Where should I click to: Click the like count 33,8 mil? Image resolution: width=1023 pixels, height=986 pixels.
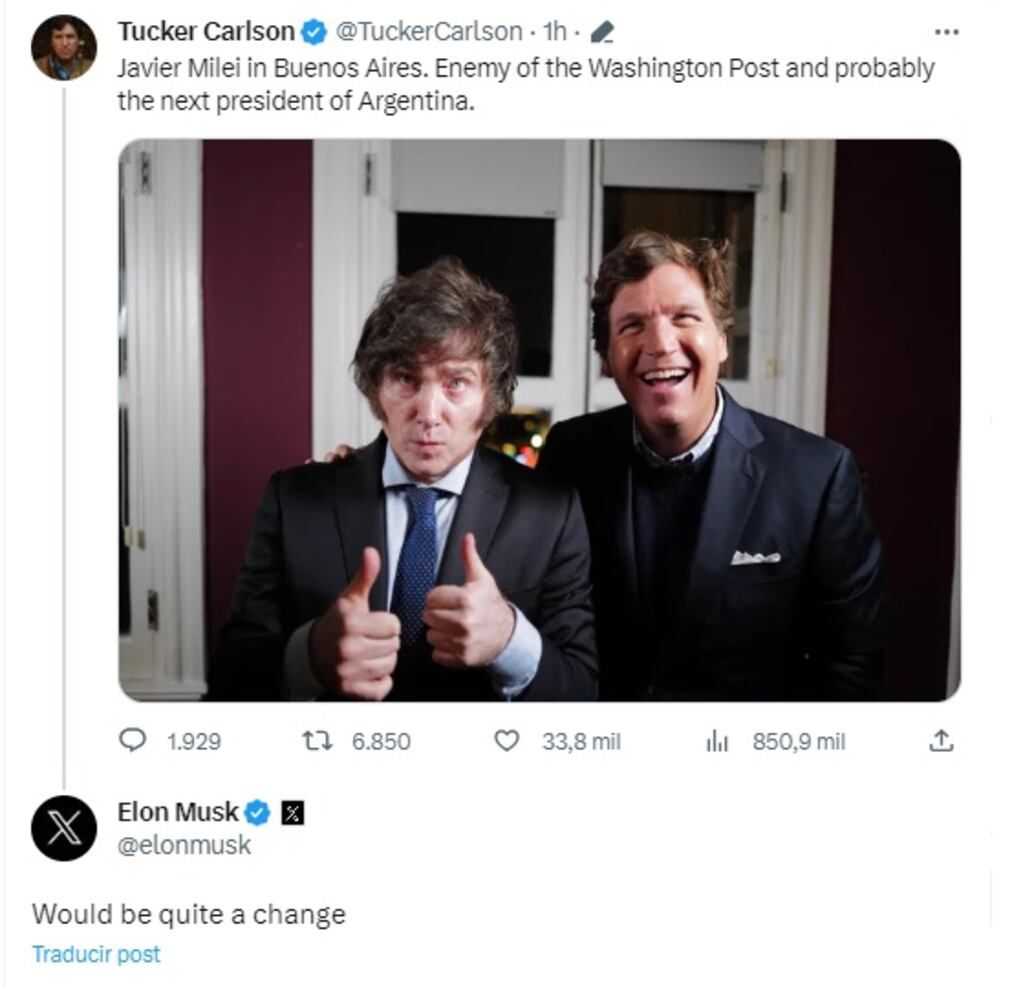580,742
